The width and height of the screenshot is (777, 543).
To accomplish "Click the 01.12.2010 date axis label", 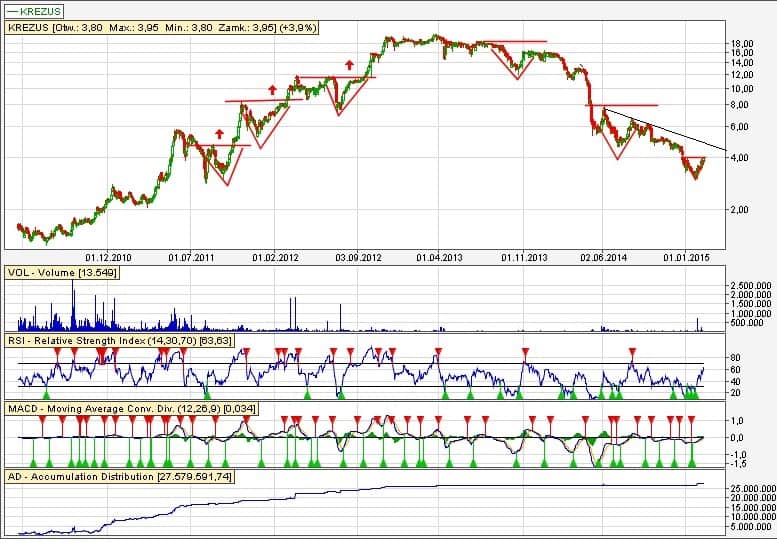I will [110, 257].
